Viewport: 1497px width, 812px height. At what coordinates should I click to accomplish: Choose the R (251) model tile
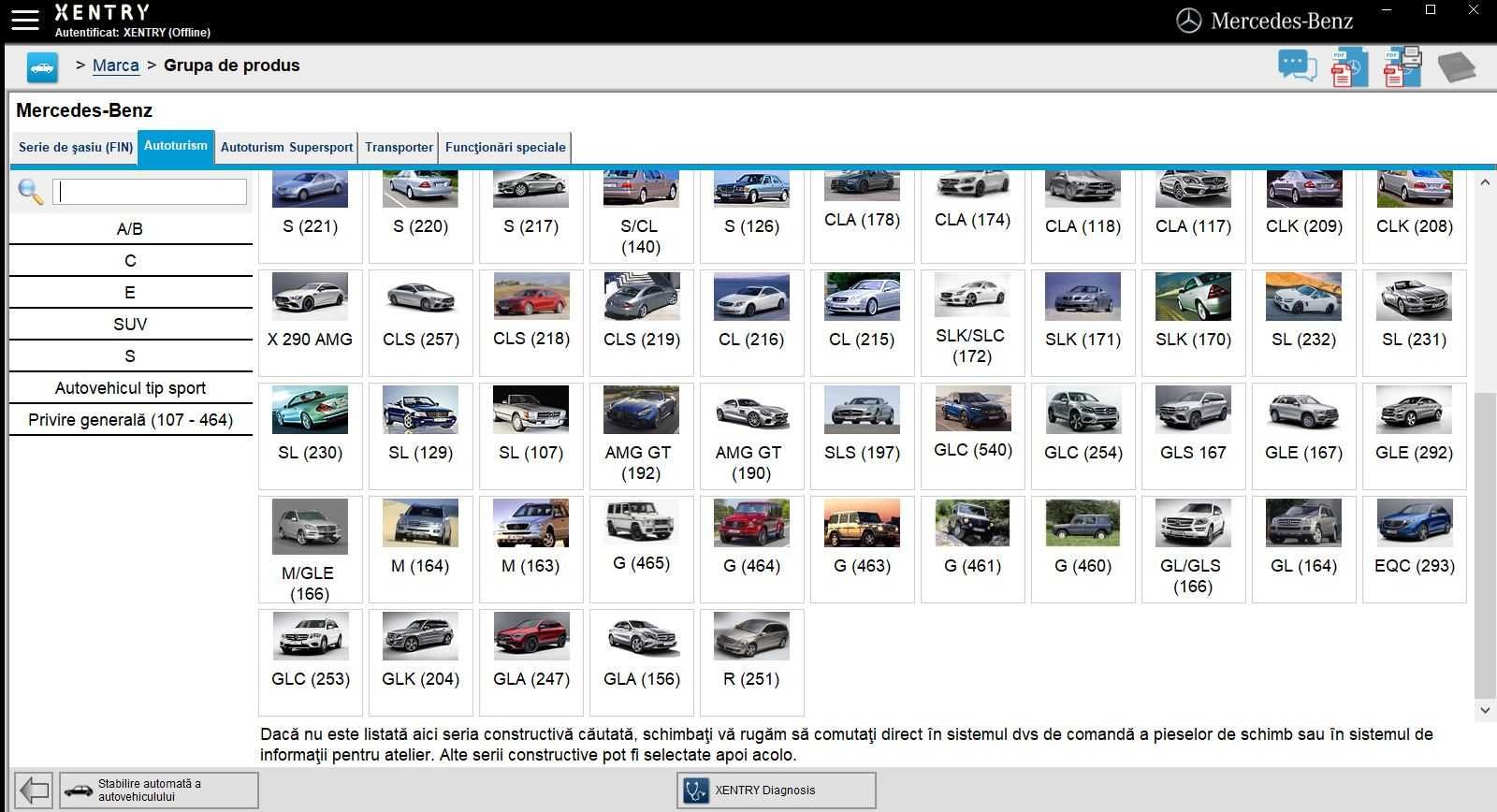(751, 662)
